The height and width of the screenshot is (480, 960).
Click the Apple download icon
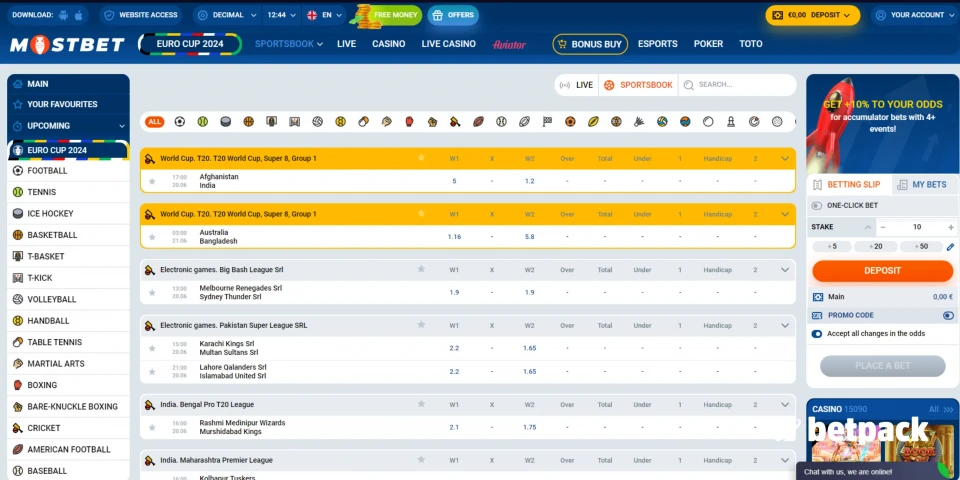point(80,15)
